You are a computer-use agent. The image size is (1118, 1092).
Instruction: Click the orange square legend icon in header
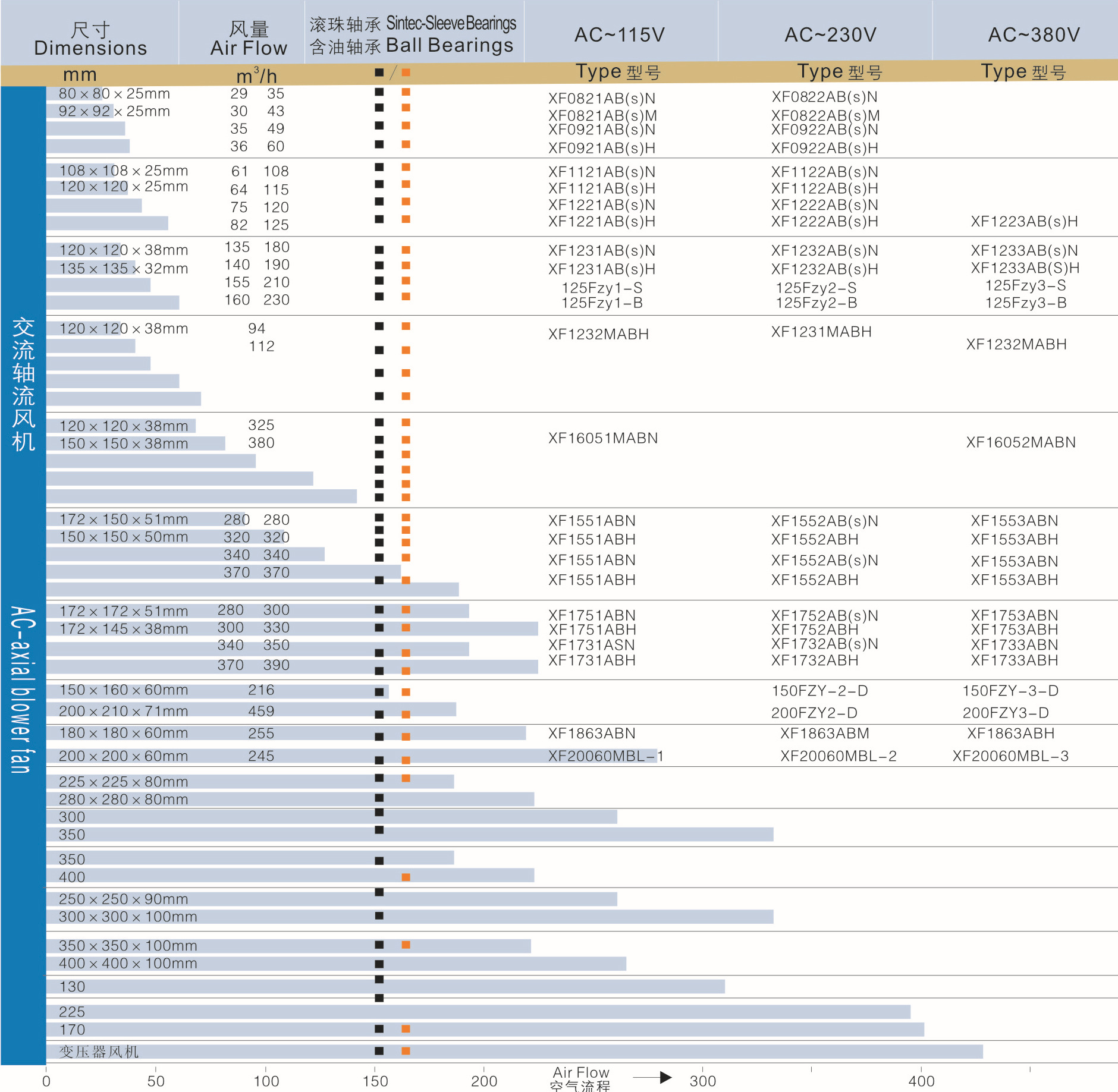pyautogui.click(x=406, y=73)
